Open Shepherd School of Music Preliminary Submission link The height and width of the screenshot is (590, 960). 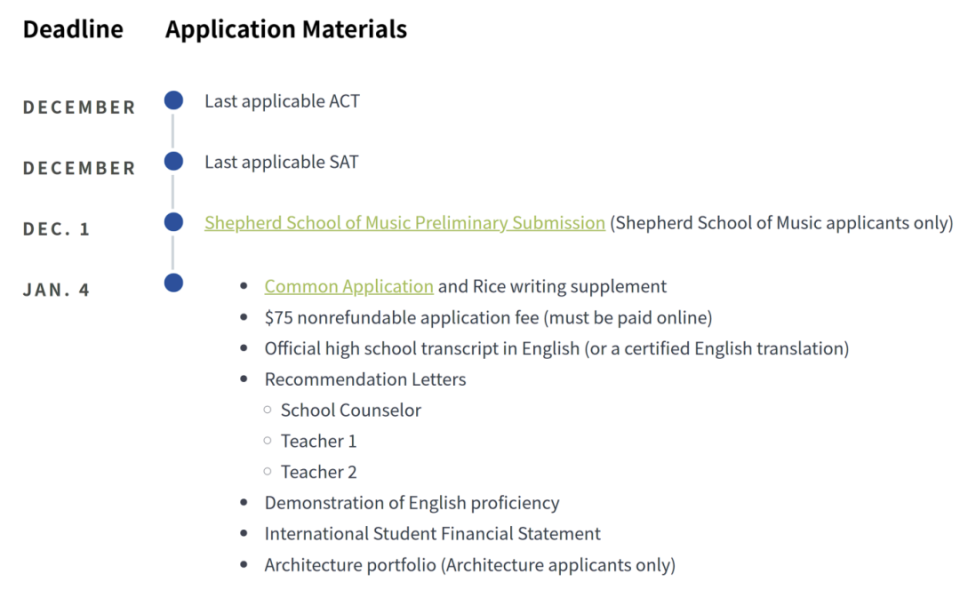click(x=404, y=223)
